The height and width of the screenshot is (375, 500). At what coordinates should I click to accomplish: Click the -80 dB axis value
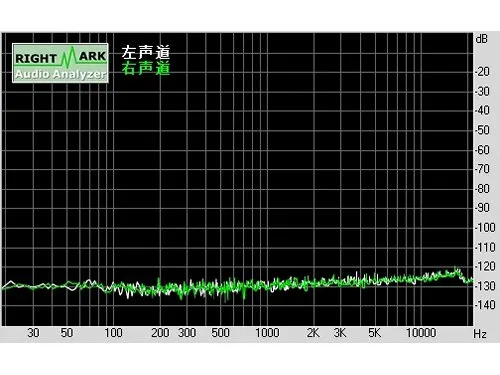pyautogui.click(x=482, y=189)
